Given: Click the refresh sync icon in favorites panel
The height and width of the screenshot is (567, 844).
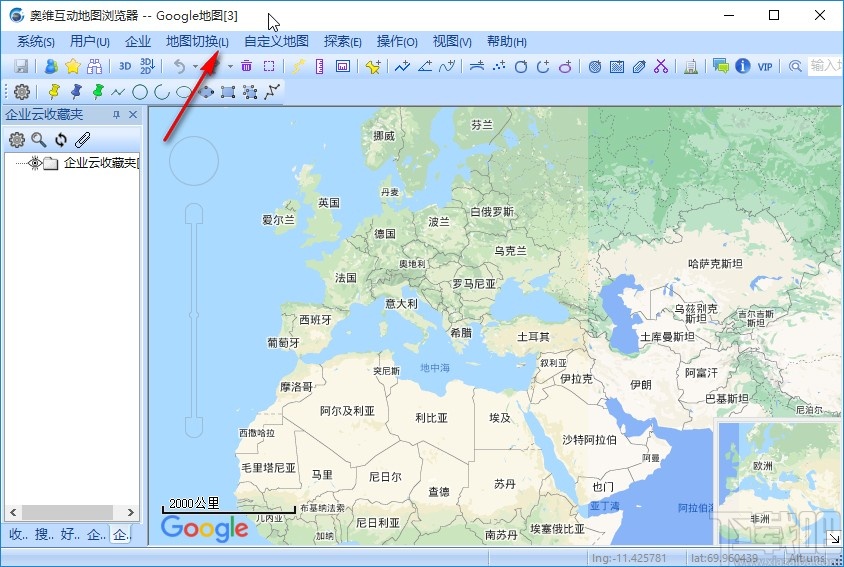Looking at the screenshot, I should coord(61,140).
